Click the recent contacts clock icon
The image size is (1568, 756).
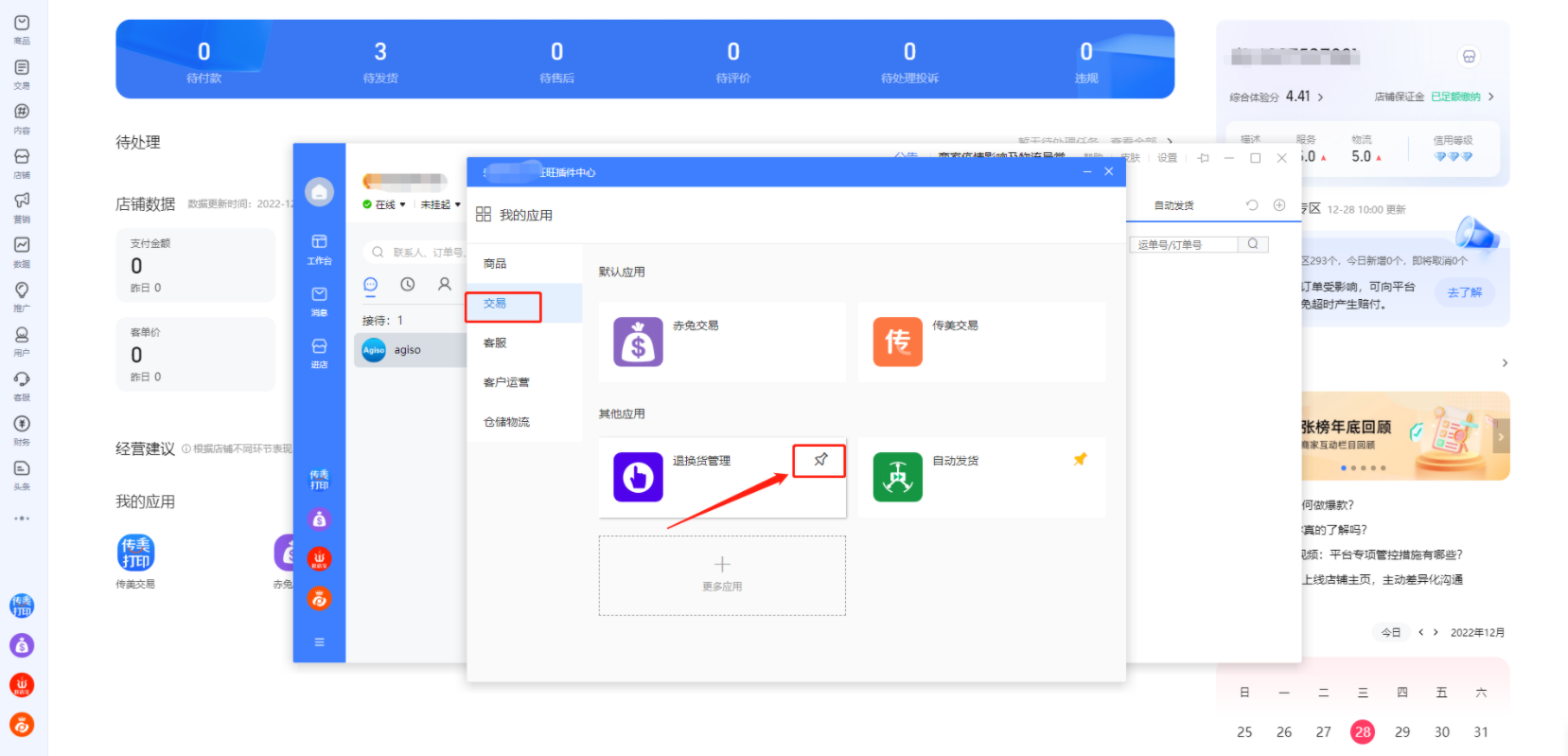tap(407, 284)
